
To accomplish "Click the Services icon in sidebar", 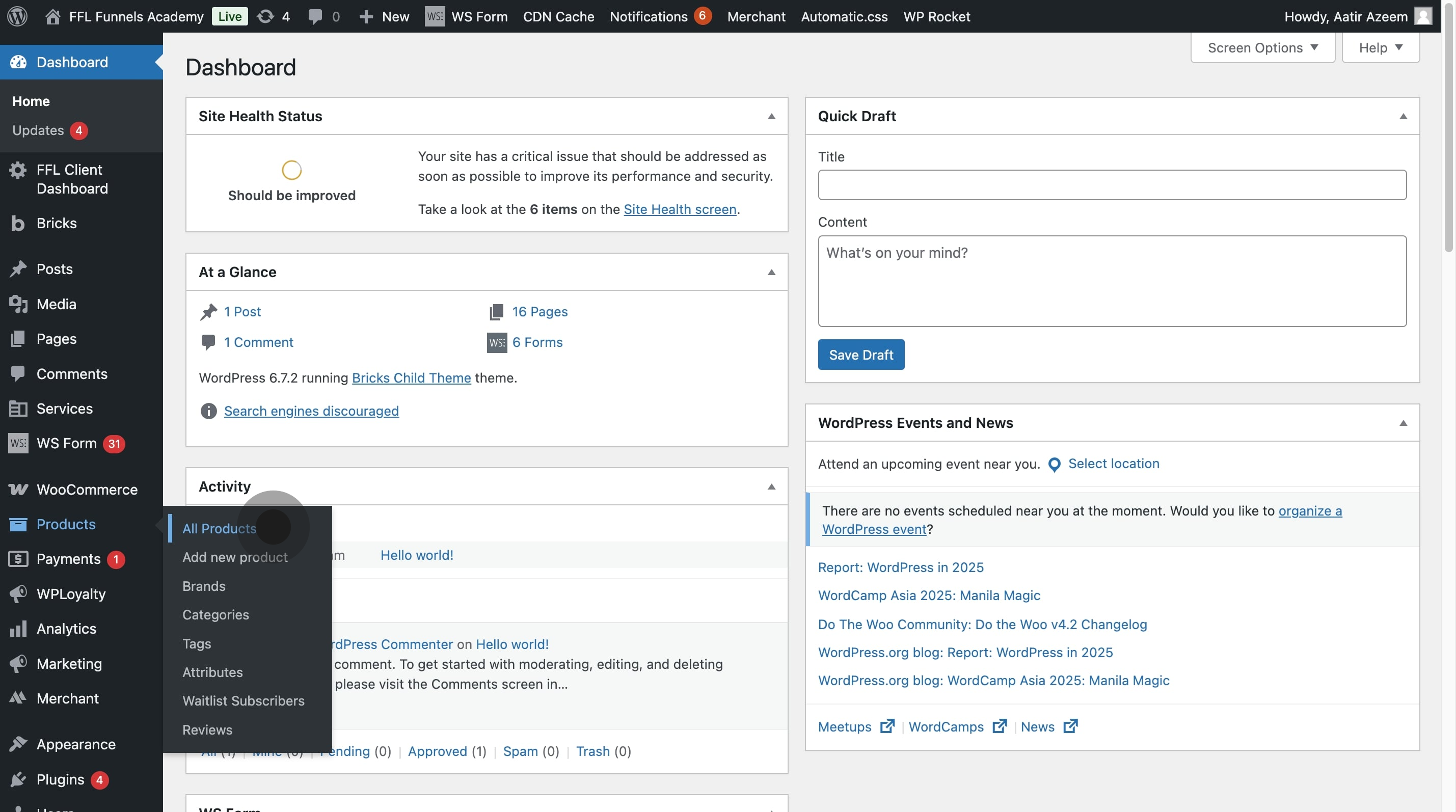I will click(x=18, y=408).
